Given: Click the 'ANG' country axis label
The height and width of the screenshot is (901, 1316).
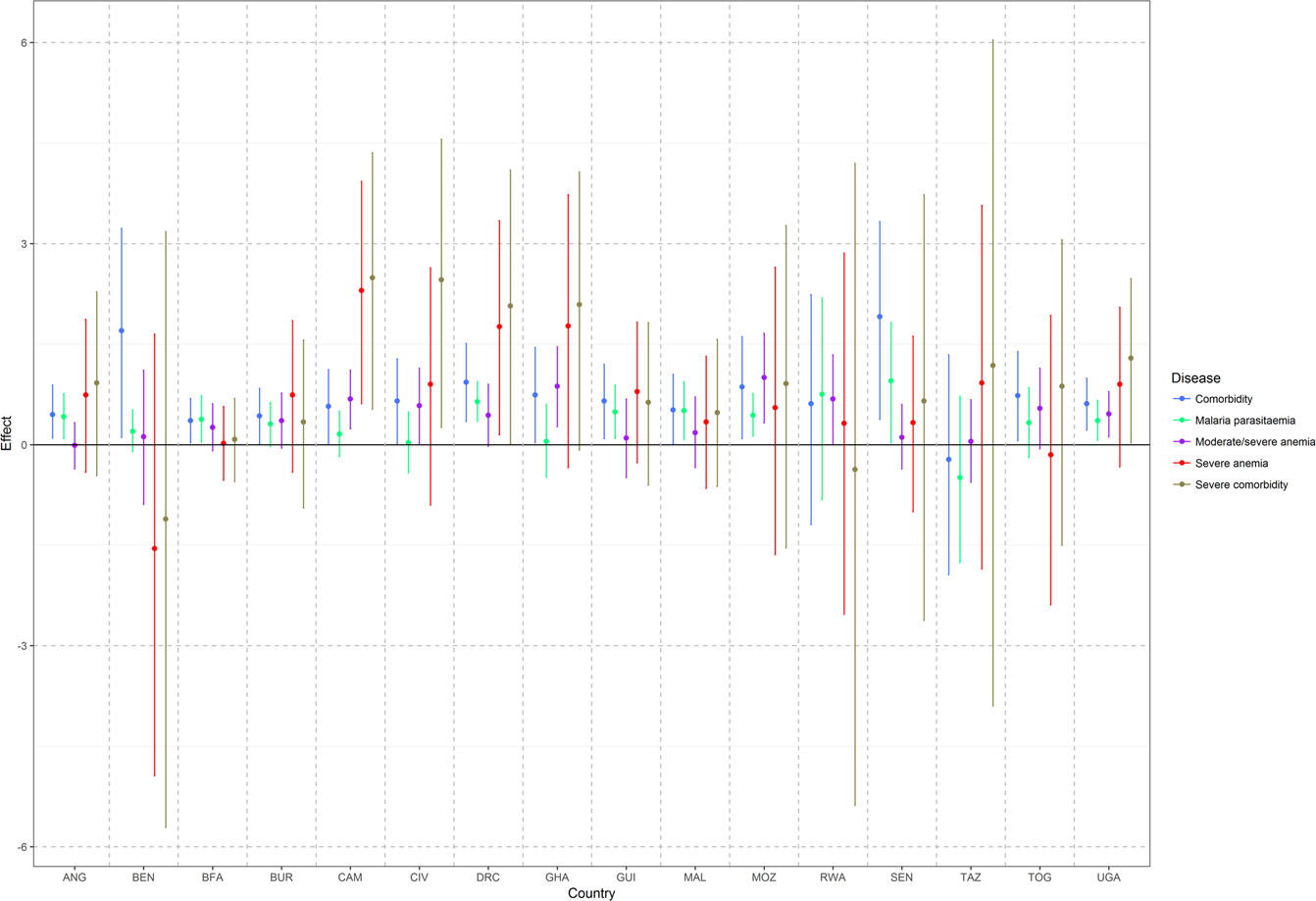Looking at the screenshot, I should point(75,877).
